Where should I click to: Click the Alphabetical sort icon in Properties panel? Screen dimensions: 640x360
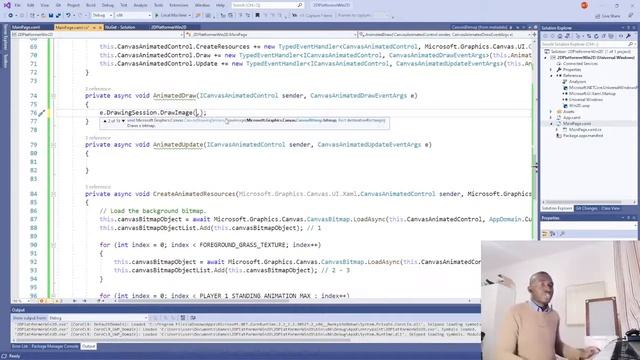[553, 234]
